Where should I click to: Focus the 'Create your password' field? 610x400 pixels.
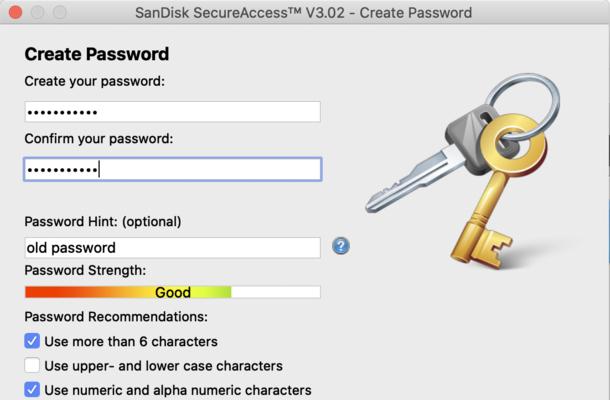(172, 112)
